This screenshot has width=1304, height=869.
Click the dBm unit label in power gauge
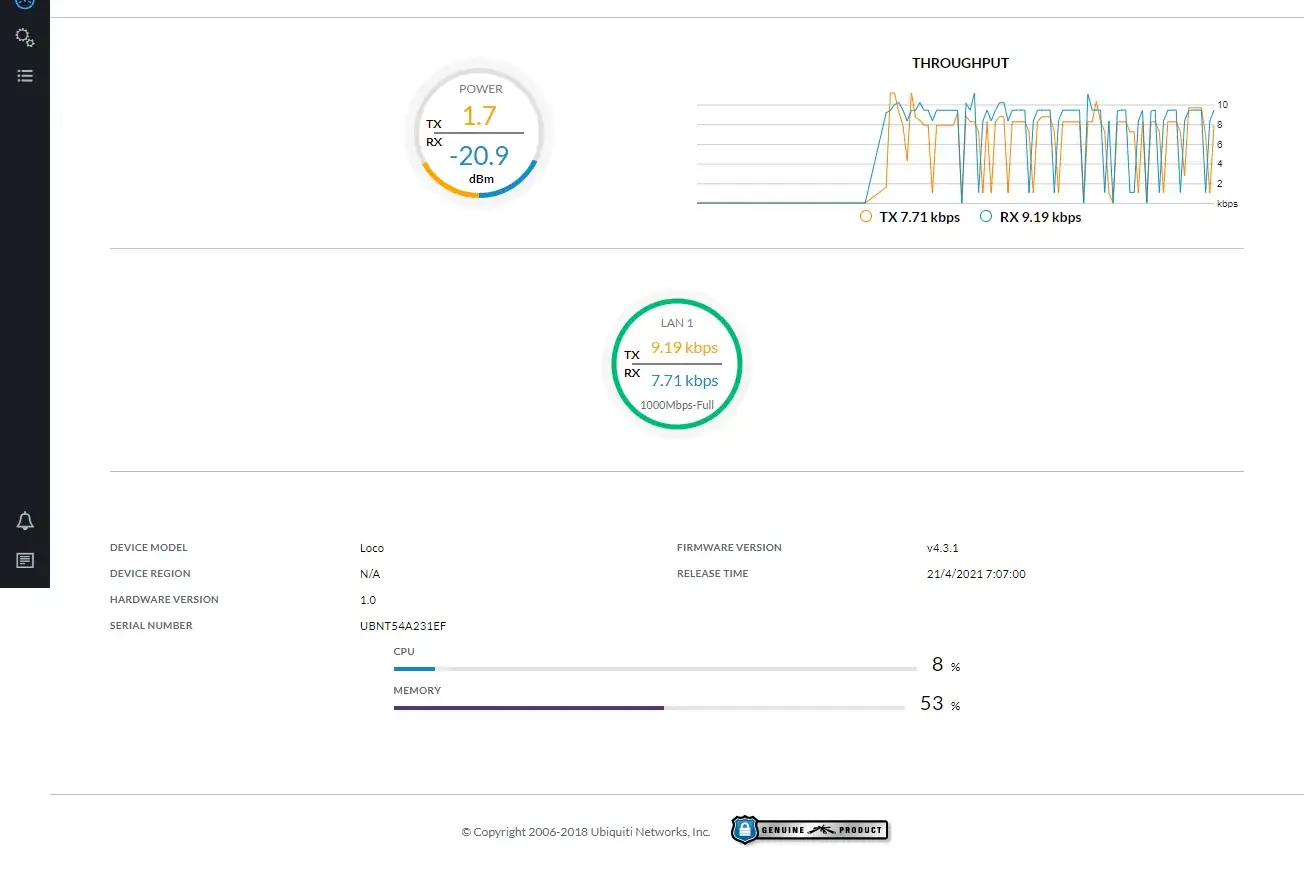pos(482,179)
